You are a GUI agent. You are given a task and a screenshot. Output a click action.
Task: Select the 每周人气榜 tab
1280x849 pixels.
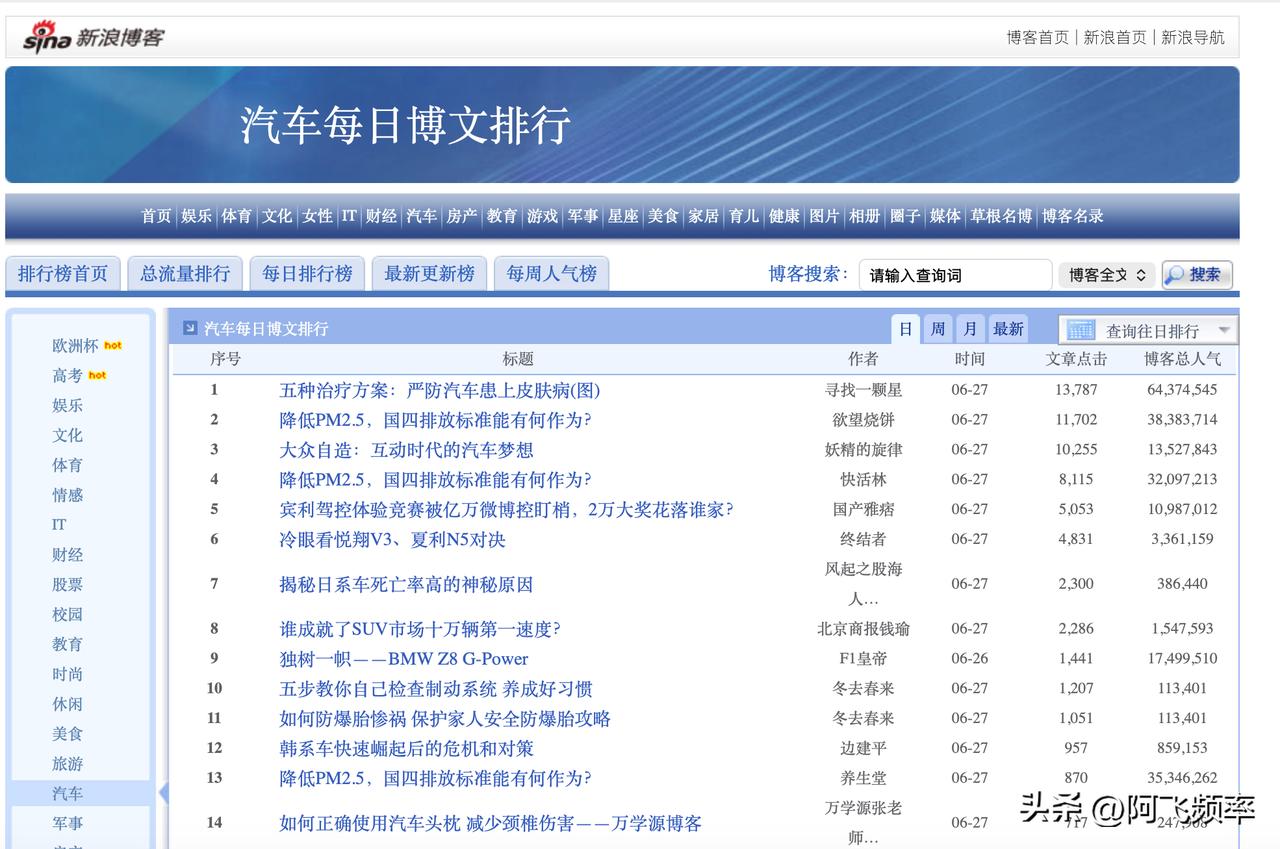coord(551,273)
